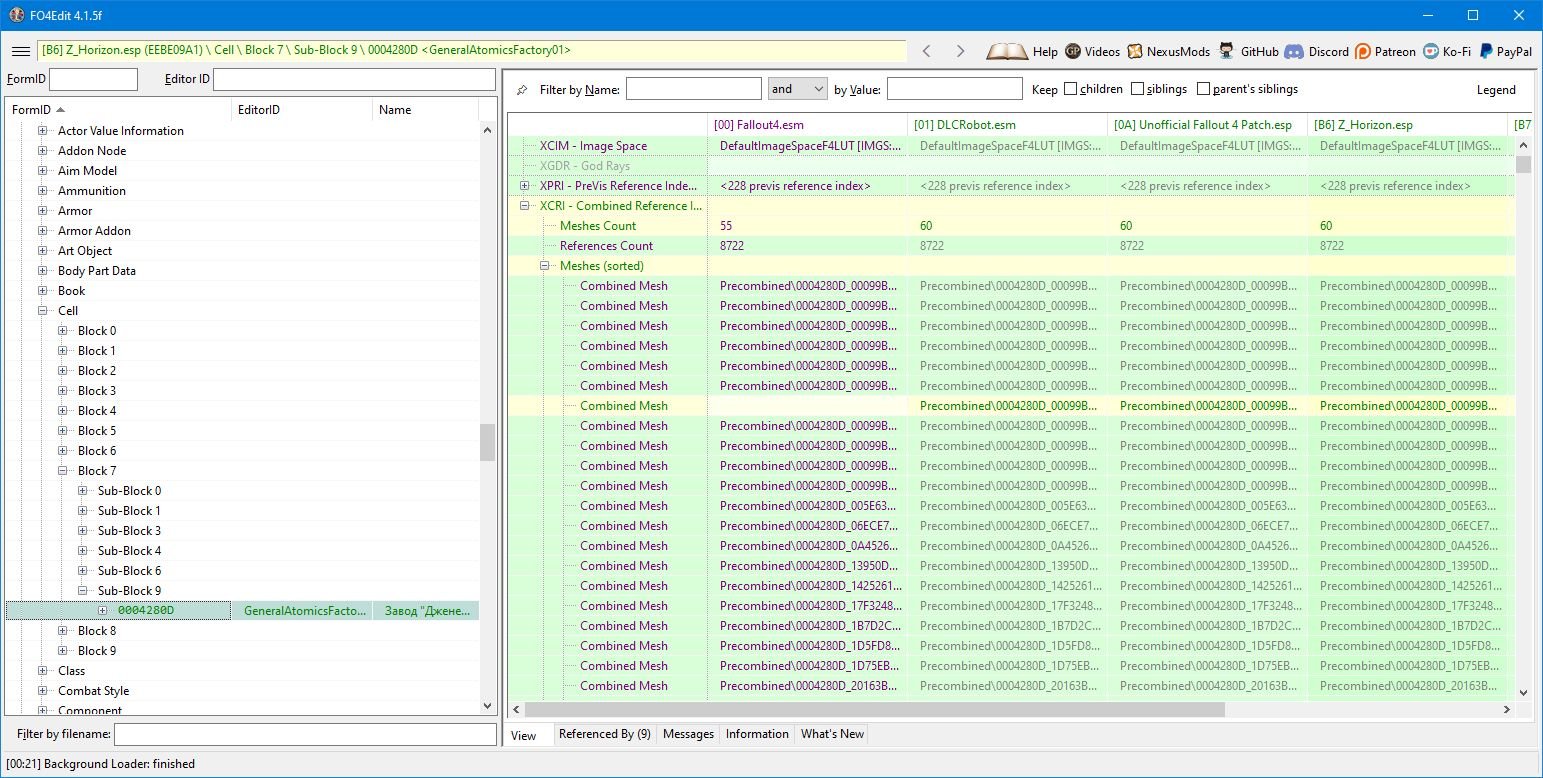Screen dimensions: 1543x778
Task: Click the Filter by filename input field
Action: tap(305, 735)
